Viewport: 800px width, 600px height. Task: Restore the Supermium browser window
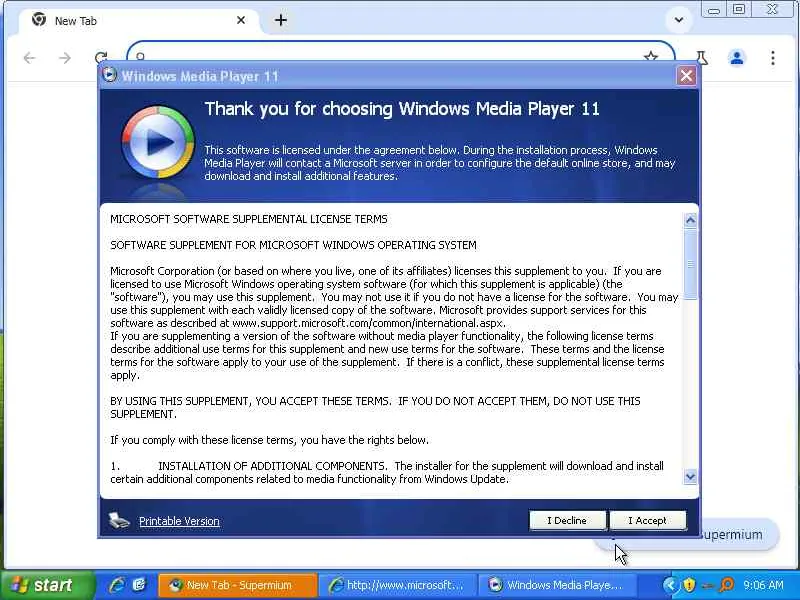[738, 10]
